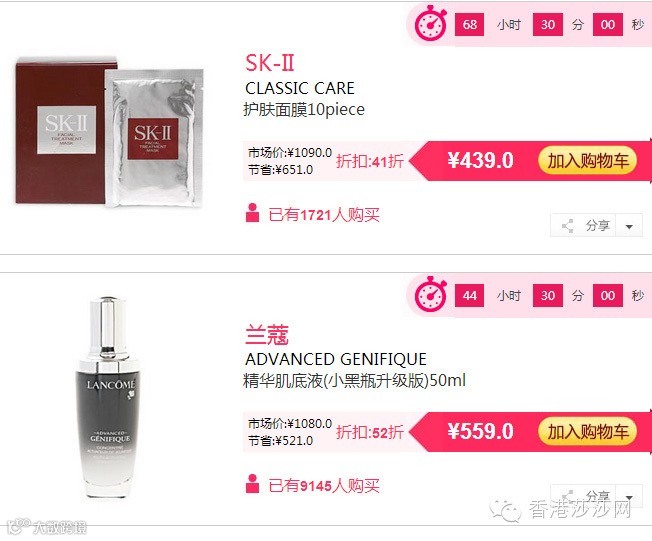The width and height of the screenshot is (652, 541).
Task: Click the ¥439.0 price tag
Action: pos(480,161)
